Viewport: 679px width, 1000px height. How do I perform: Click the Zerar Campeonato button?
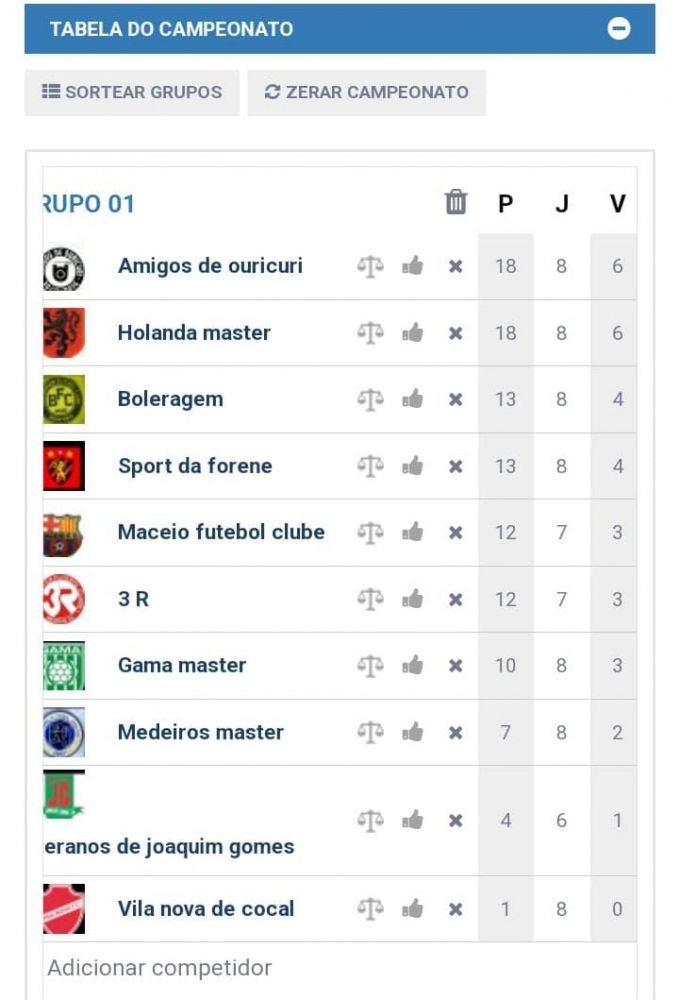367,92
